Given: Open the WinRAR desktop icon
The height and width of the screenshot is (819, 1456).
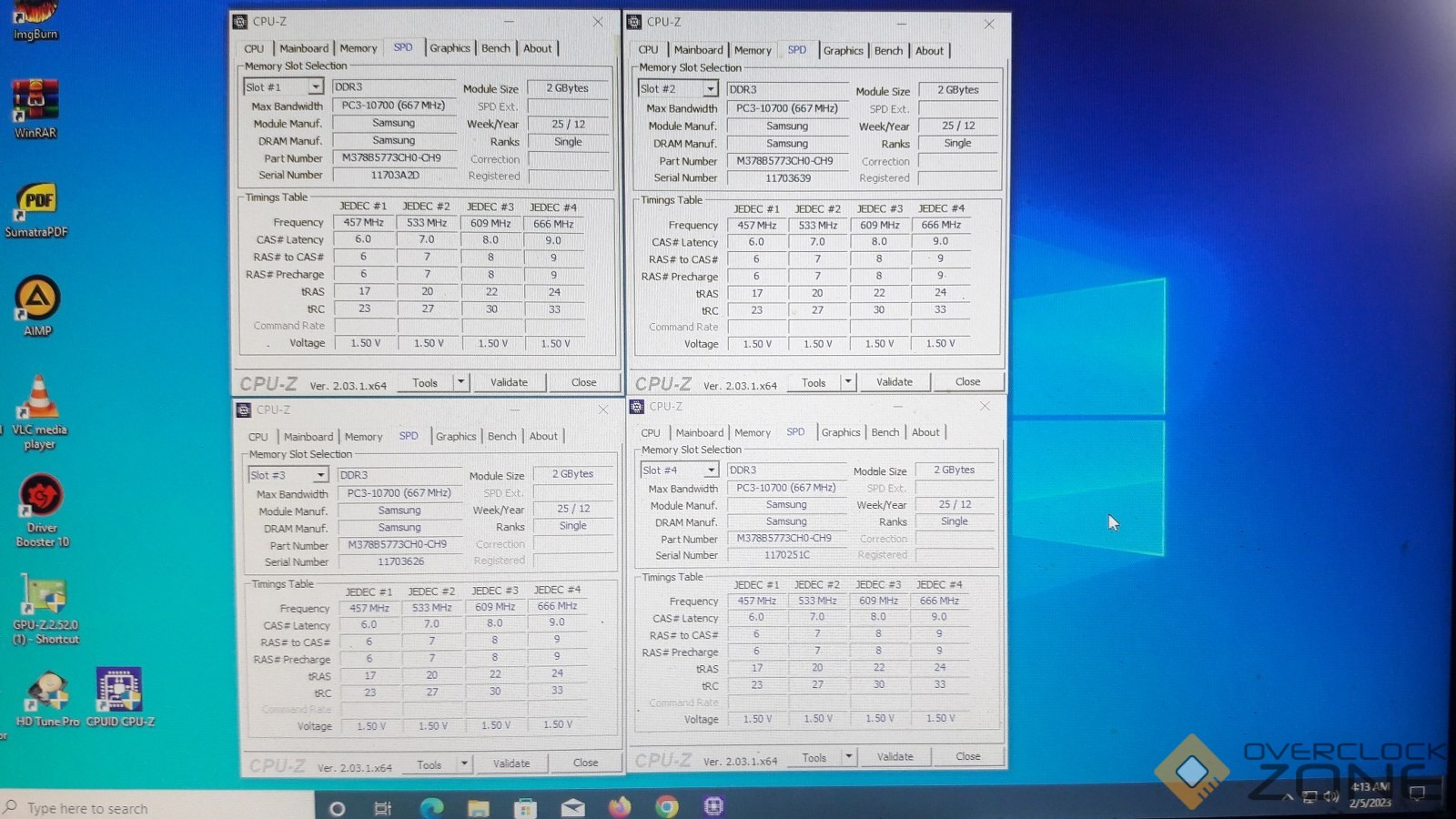Looking at the screenshot, I should coord(35,106).
